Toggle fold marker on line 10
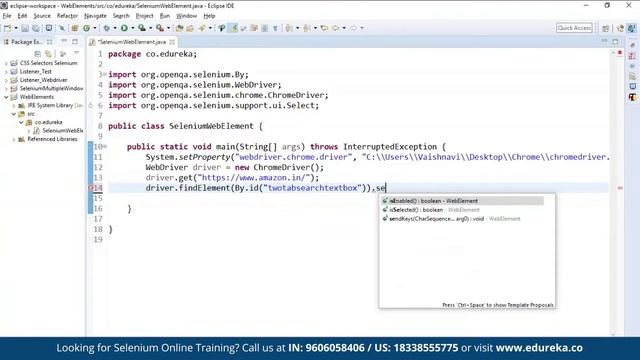640x360 pixels. tap(105, 147)
